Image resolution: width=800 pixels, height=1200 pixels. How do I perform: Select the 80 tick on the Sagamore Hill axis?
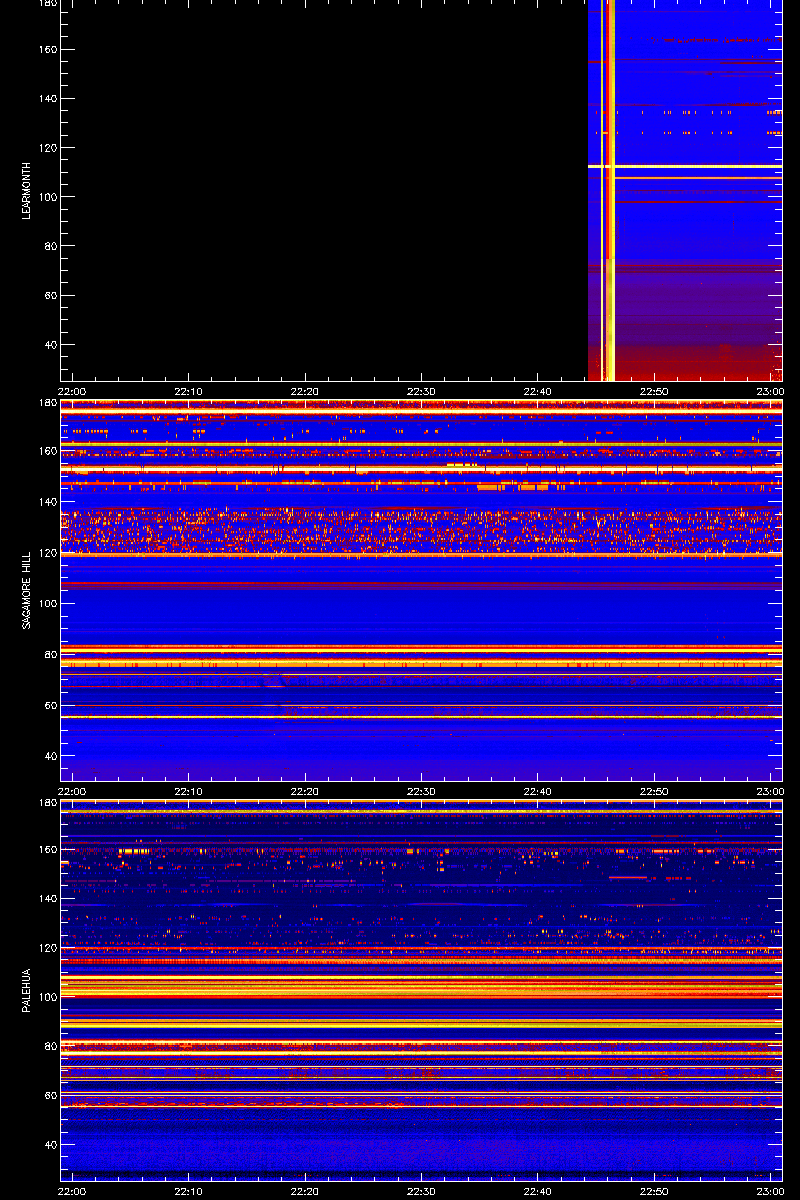coord(49,655)
